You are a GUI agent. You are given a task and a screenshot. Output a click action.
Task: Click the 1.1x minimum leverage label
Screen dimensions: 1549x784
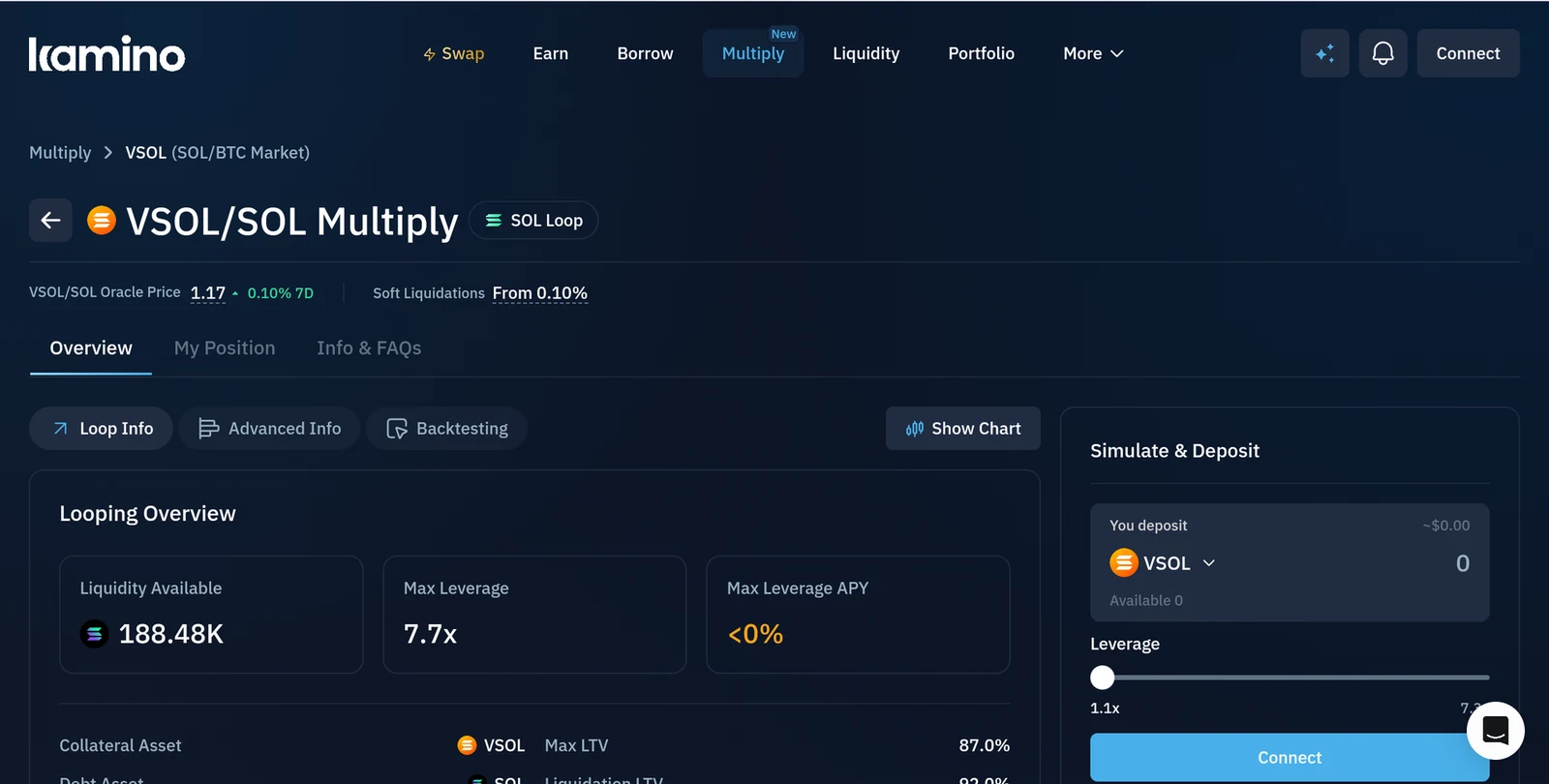click(x=1105, y=709)
